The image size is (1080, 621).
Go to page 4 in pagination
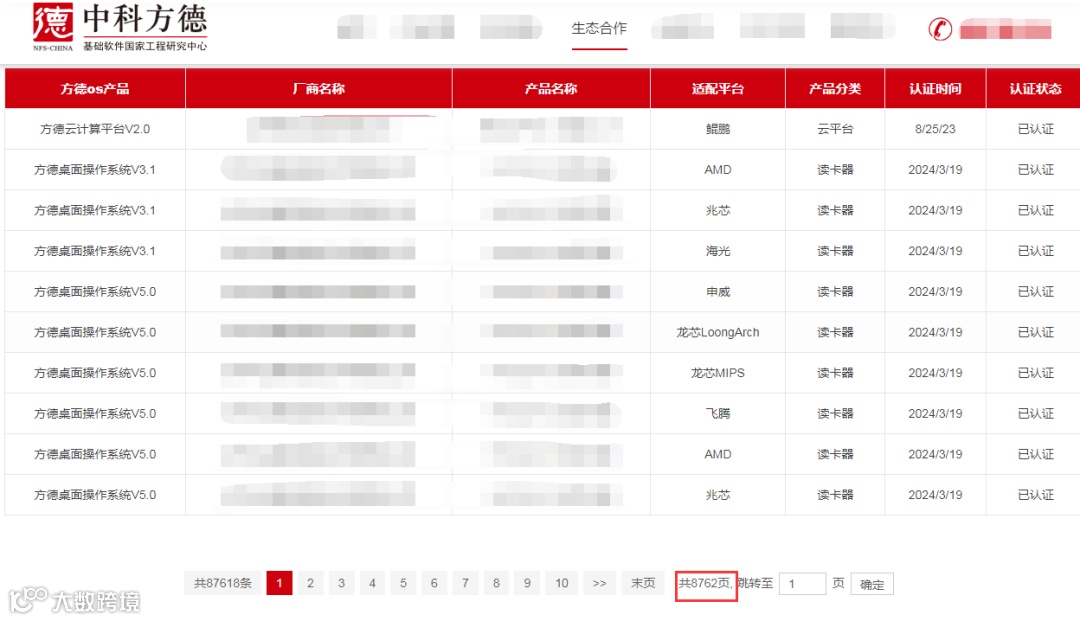pyautogui.click(x=372, y=583)
